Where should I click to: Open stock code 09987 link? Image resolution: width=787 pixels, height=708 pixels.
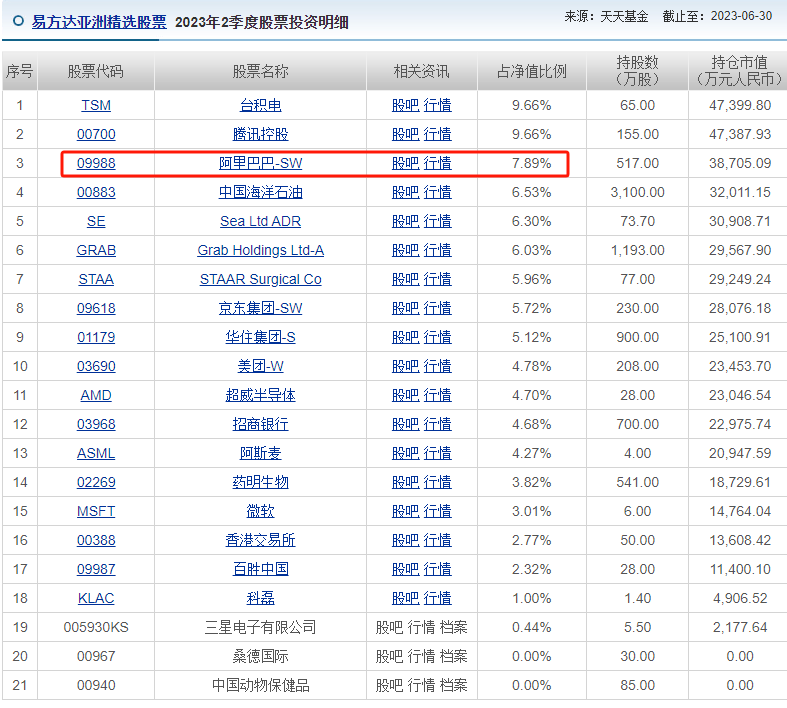96,570
